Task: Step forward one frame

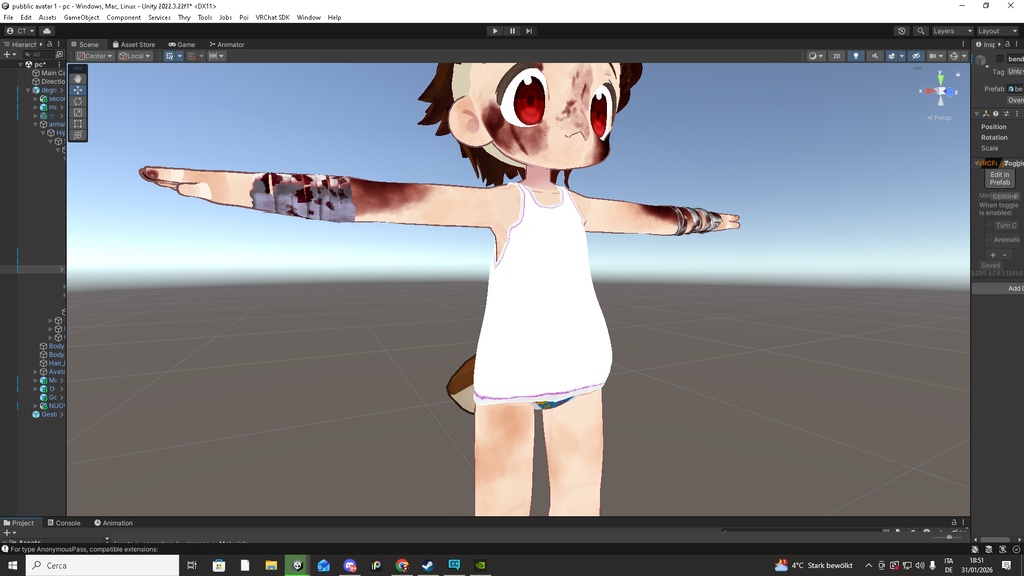Action: (x=529, y=31)
